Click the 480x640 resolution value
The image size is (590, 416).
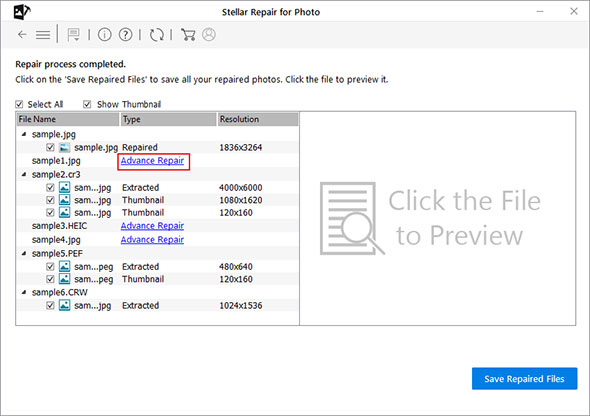[236, 267]
